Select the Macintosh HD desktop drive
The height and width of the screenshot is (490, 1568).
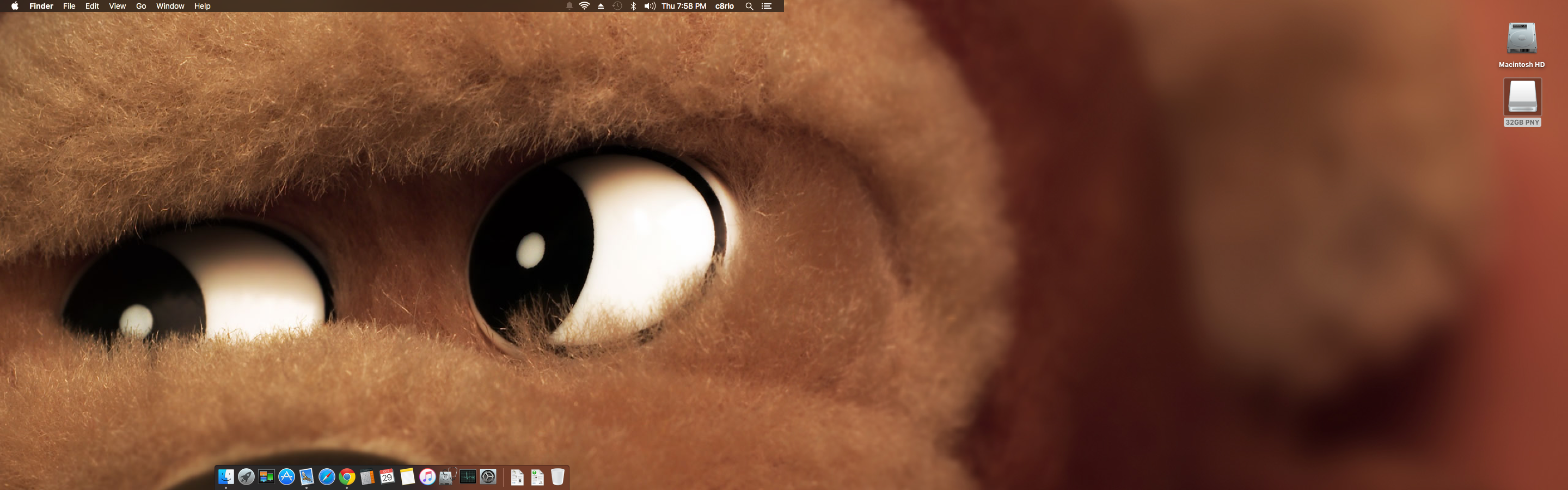[1522, 38]
